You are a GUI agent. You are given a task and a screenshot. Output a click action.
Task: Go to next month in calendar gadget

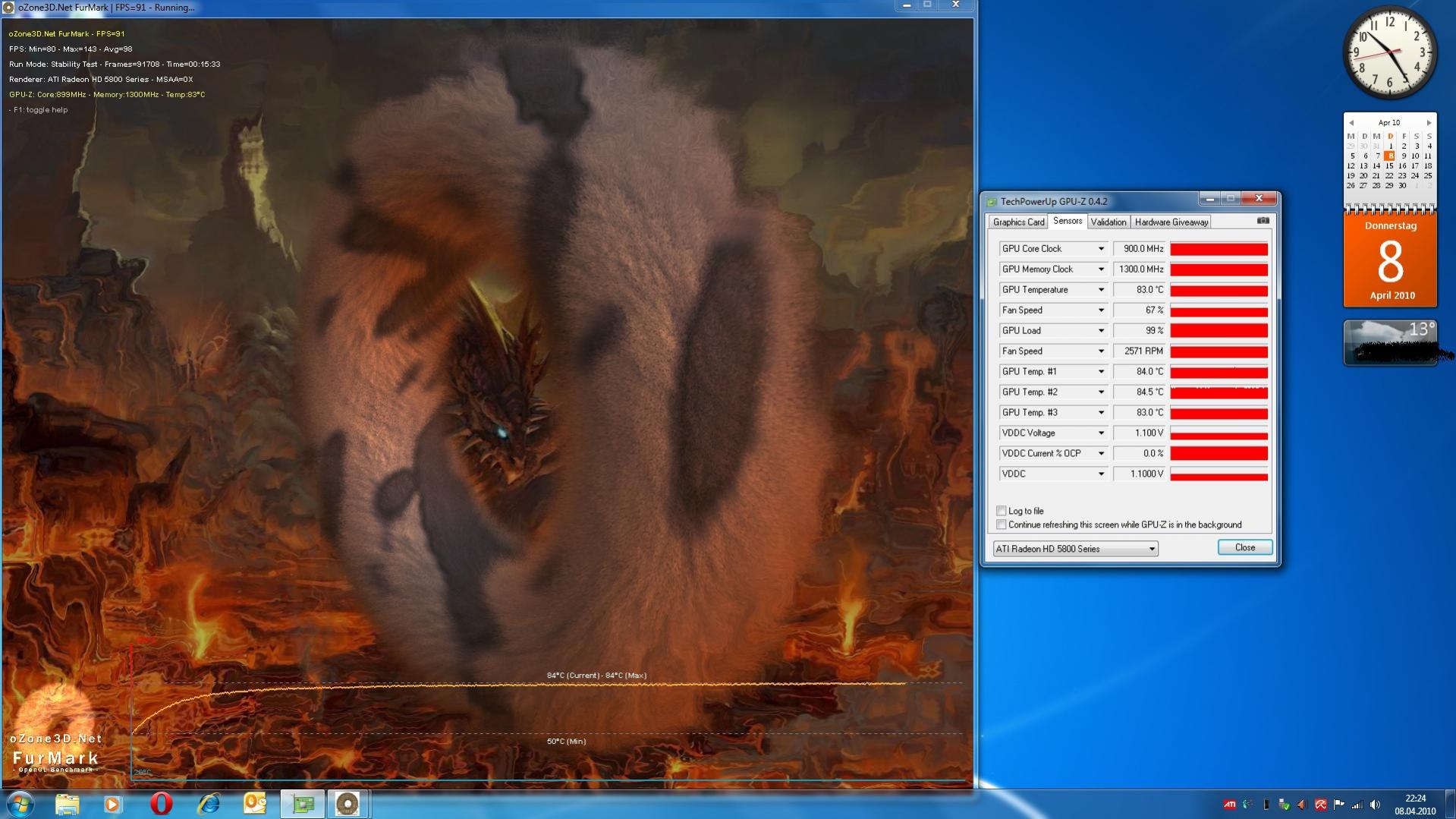1429,122
